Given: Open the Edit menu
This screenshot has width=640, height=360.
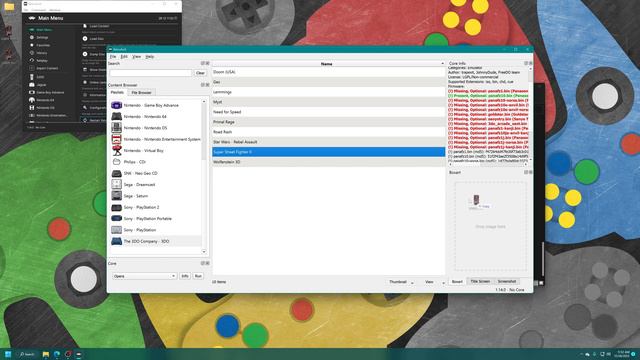Looking at the screenshot, I should pyautogui.click(x=124, y=57).
